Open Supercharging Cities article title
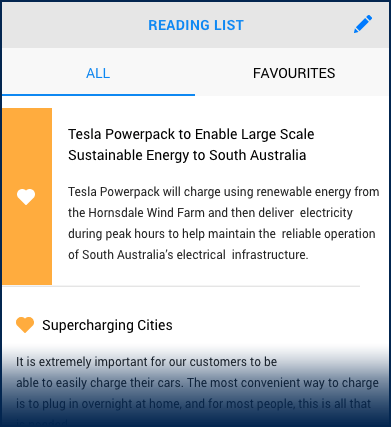Viewport: 391px width, 427px height. pyautogui.click(x=107, y=325)
